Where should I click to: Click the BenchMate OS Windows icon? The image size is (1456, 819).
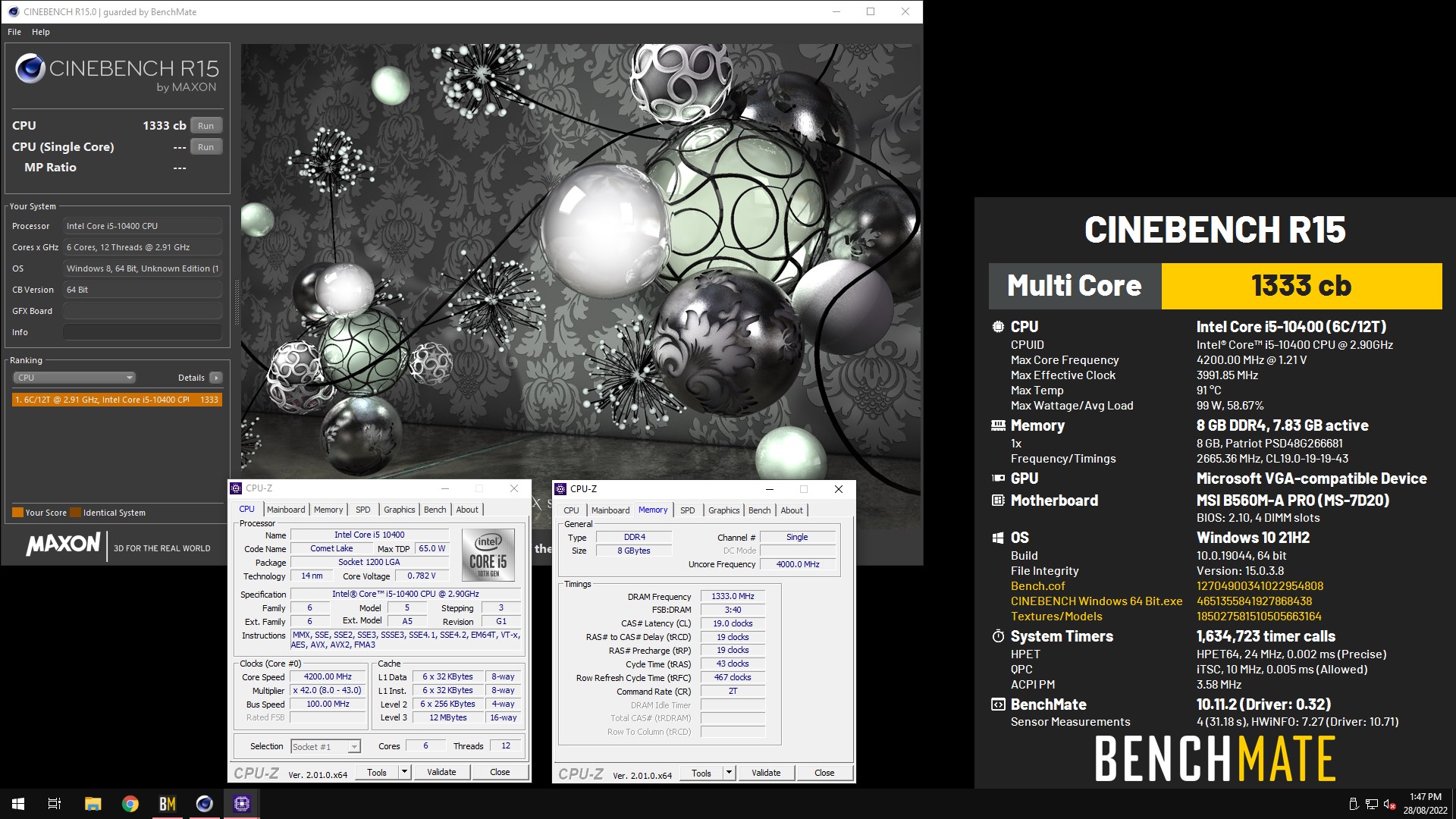[x=998, y=538]
